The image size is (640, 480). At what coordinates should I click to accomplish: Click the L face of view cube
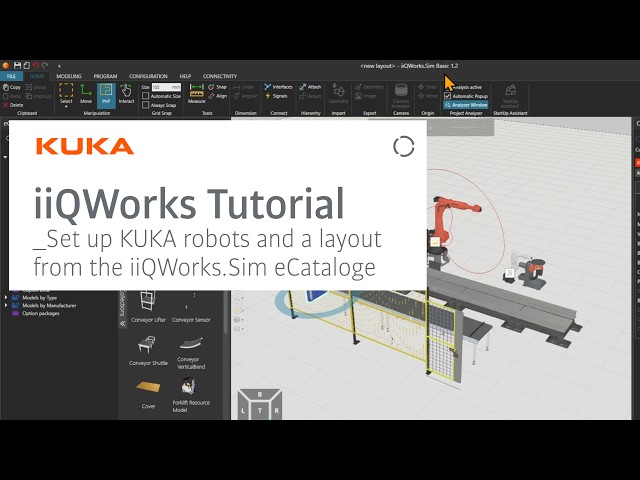tap(243, 411)
